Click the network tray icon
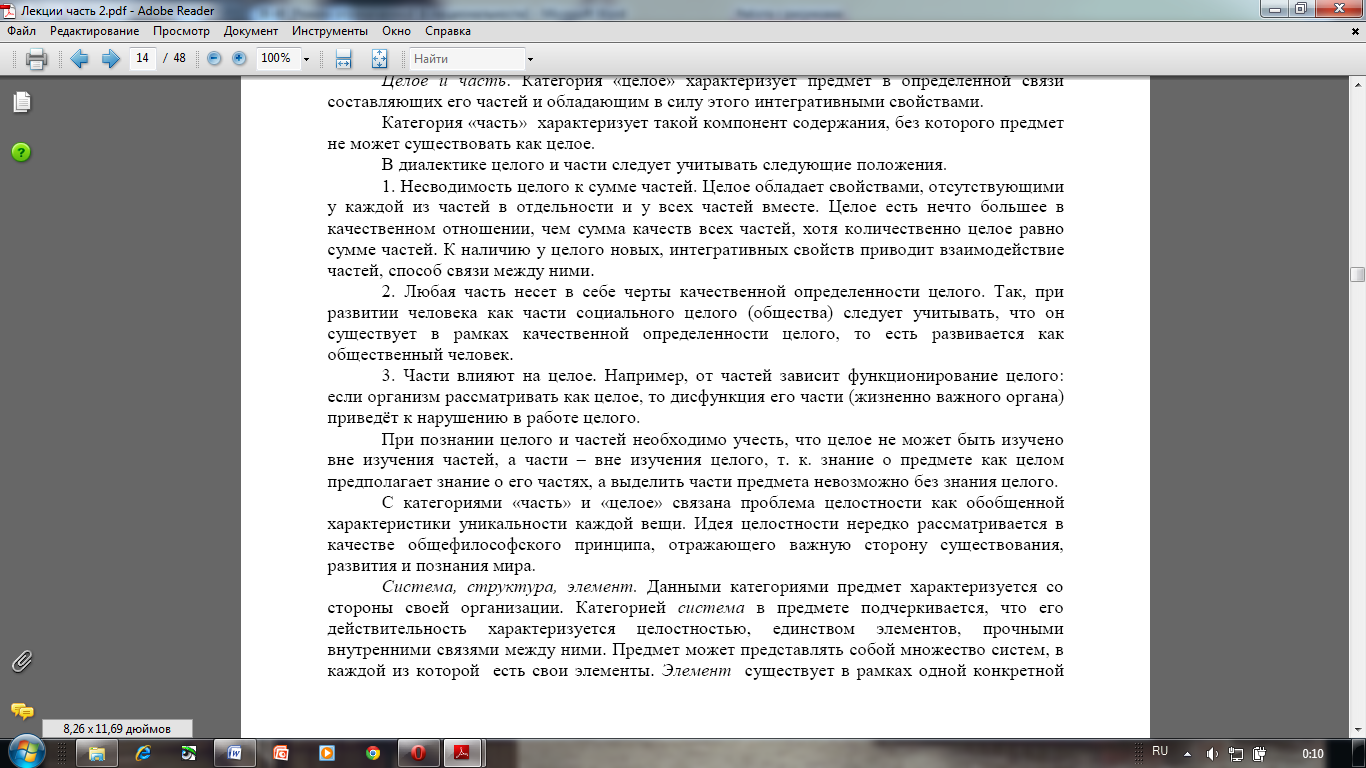1366x768 pixels. 1237,753
